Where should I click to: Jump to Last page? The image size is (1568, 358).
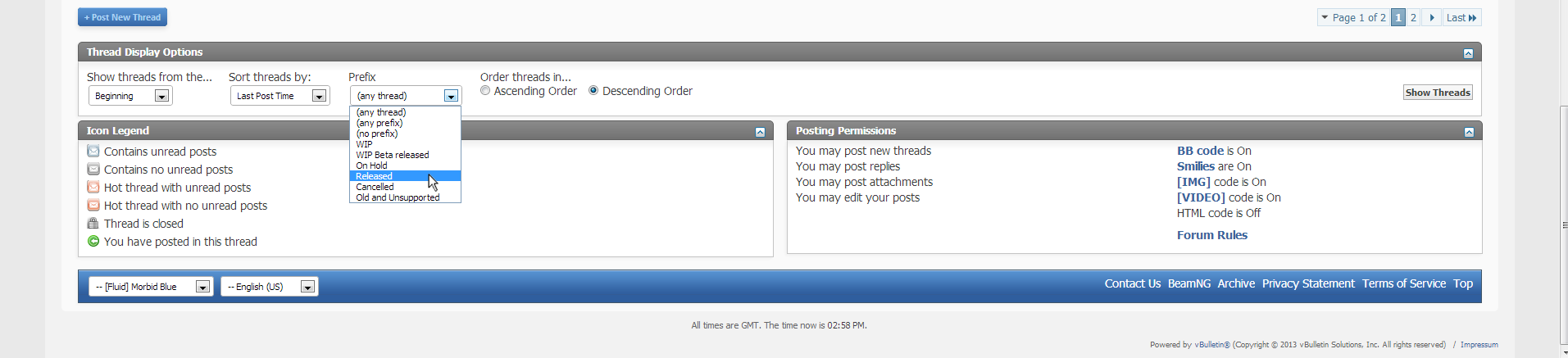point(1461,17)
